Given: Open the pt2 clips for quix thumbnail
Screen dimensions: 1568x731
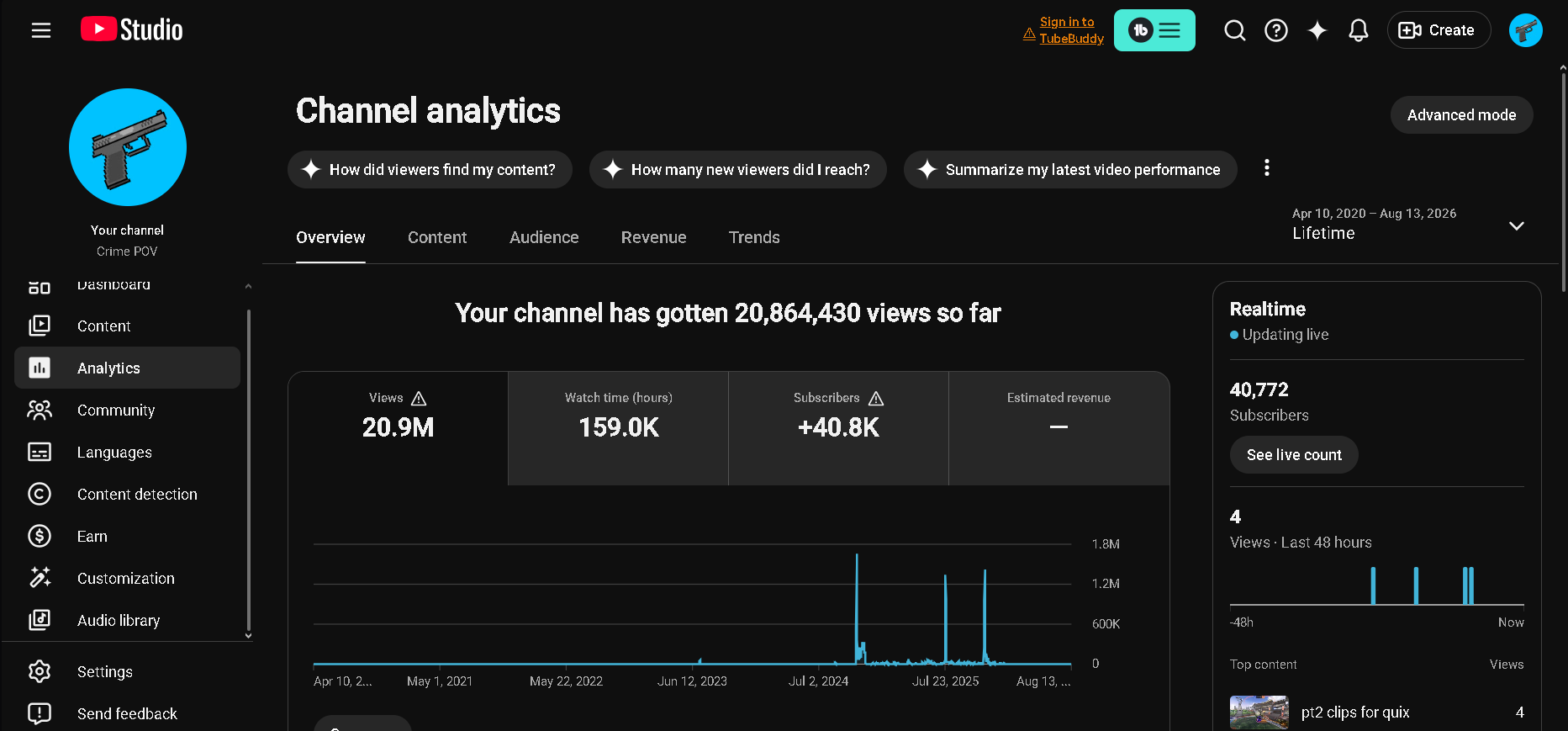Looking at the screenshot, I should pos(1259,712).
